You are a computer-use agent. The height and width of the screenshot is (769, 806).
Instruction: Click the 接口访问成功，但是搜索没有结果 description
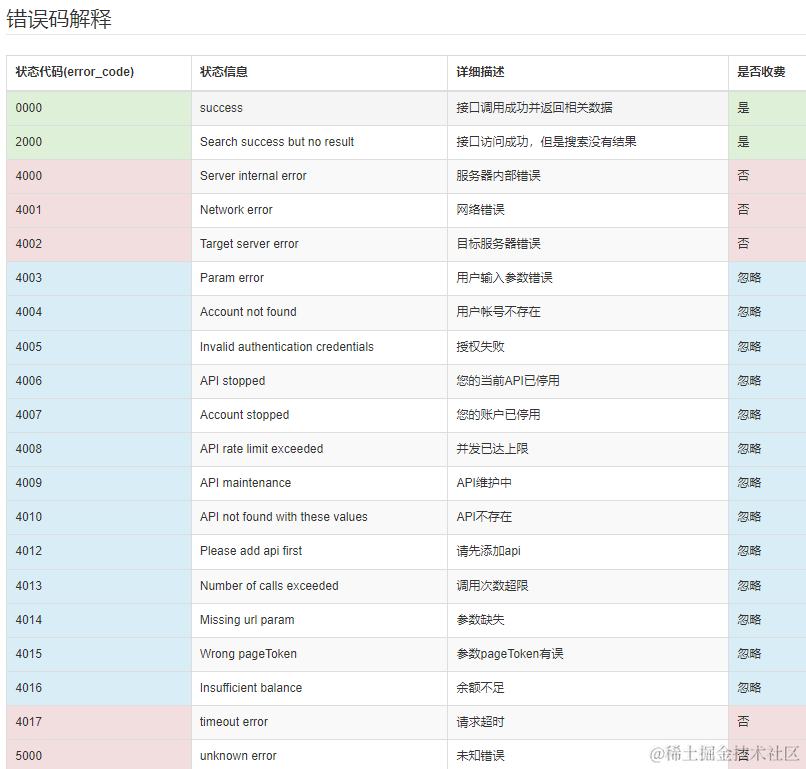point(546,142)
